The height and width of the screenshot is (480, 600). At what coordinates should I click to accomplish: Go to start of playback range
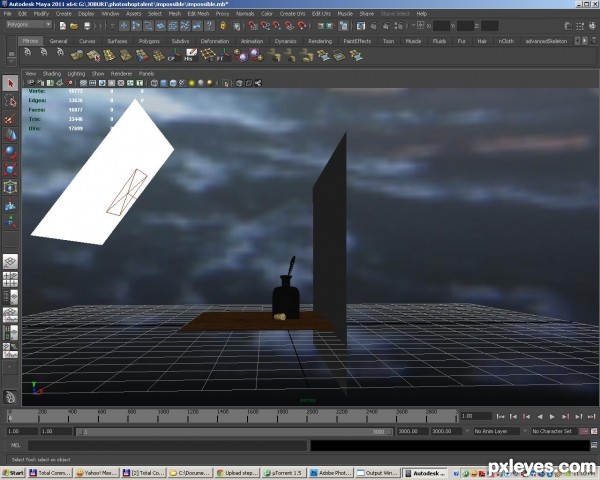(500, 416)
